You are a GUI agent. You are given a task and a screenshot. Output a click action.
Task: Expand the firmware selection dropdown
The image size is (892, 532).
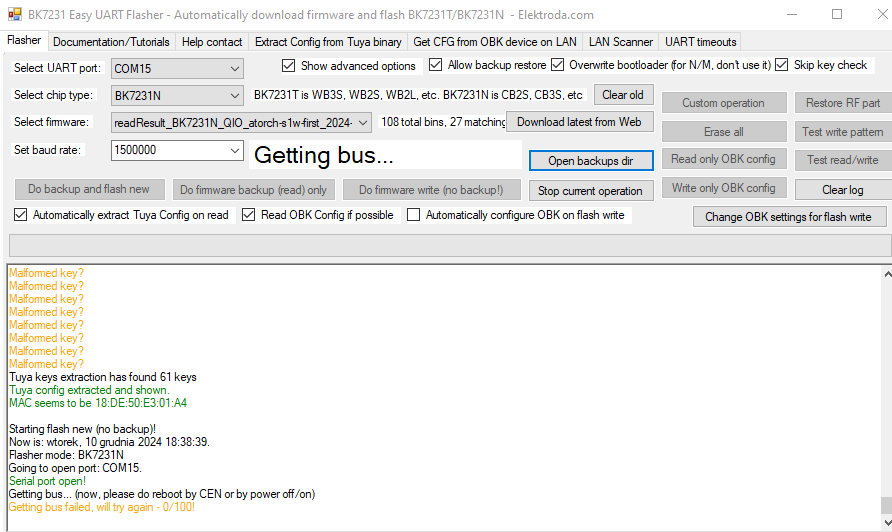point(363,123)
